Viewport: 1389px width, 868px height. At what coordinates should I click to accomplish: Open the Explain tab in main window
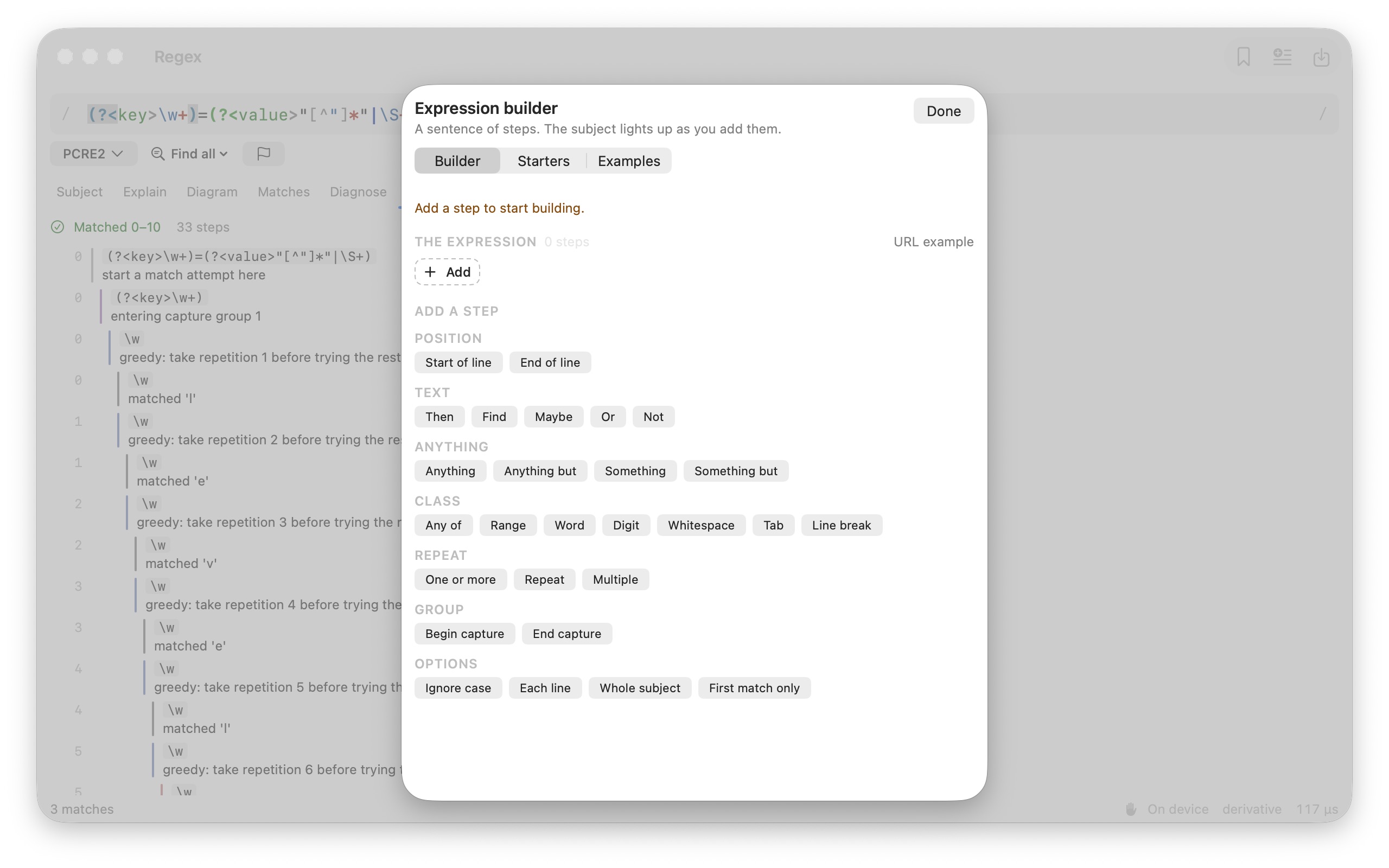tap(145, 192)
